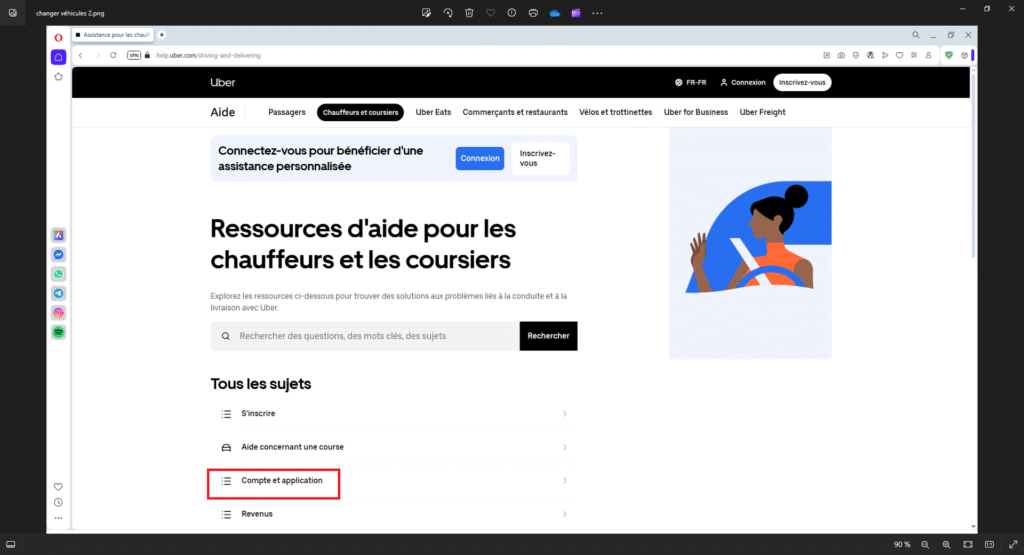Open the three-dots menu in Photos toolbar
Image resolution: width=1024 pixels, height=555 pixels.
(x=597, y=13)
